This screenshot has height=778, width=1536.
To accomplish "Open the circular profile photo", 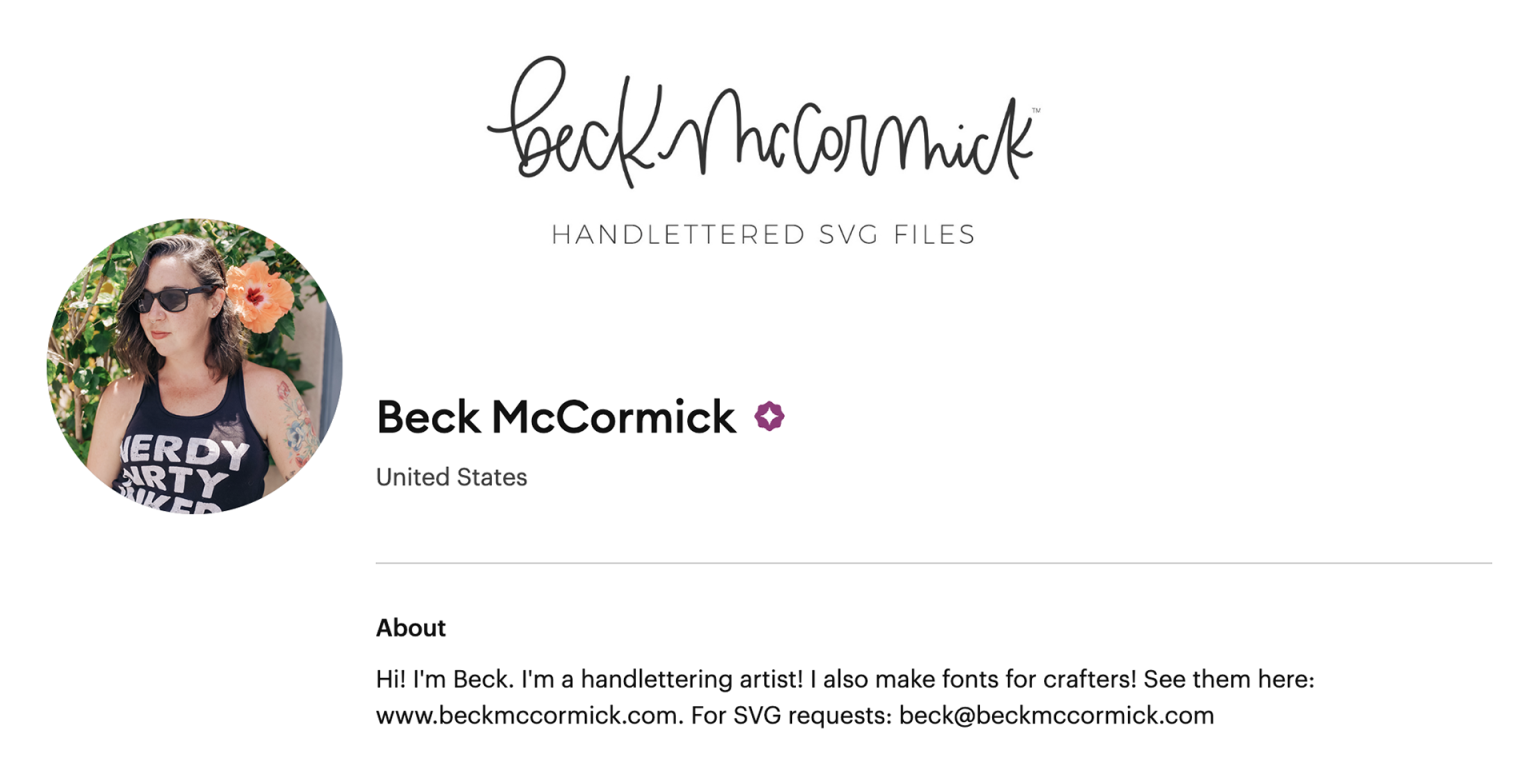I will coord(195,366).
